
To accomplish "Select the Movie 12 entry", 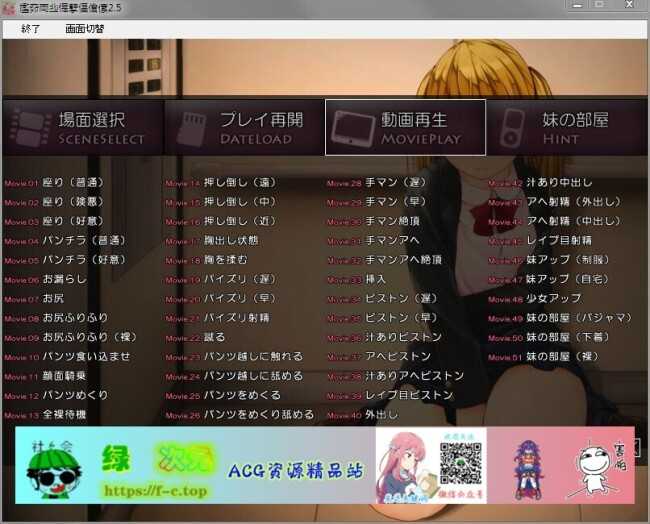I will tap(56, 395).
